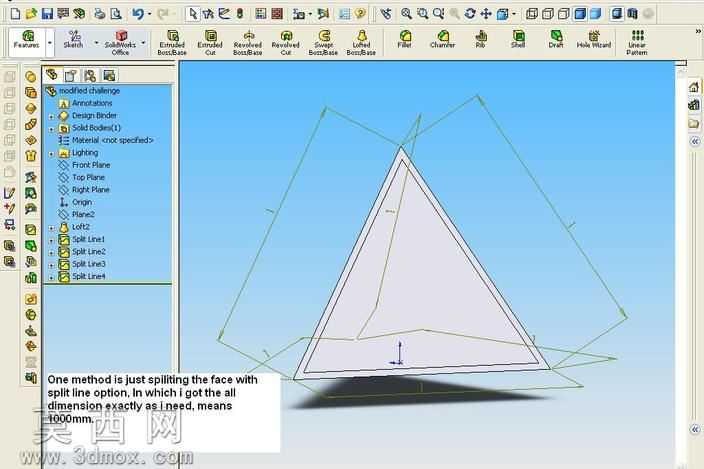Screen dimensions: 704x469
Task: Open Print Preview
Action: 116,14
